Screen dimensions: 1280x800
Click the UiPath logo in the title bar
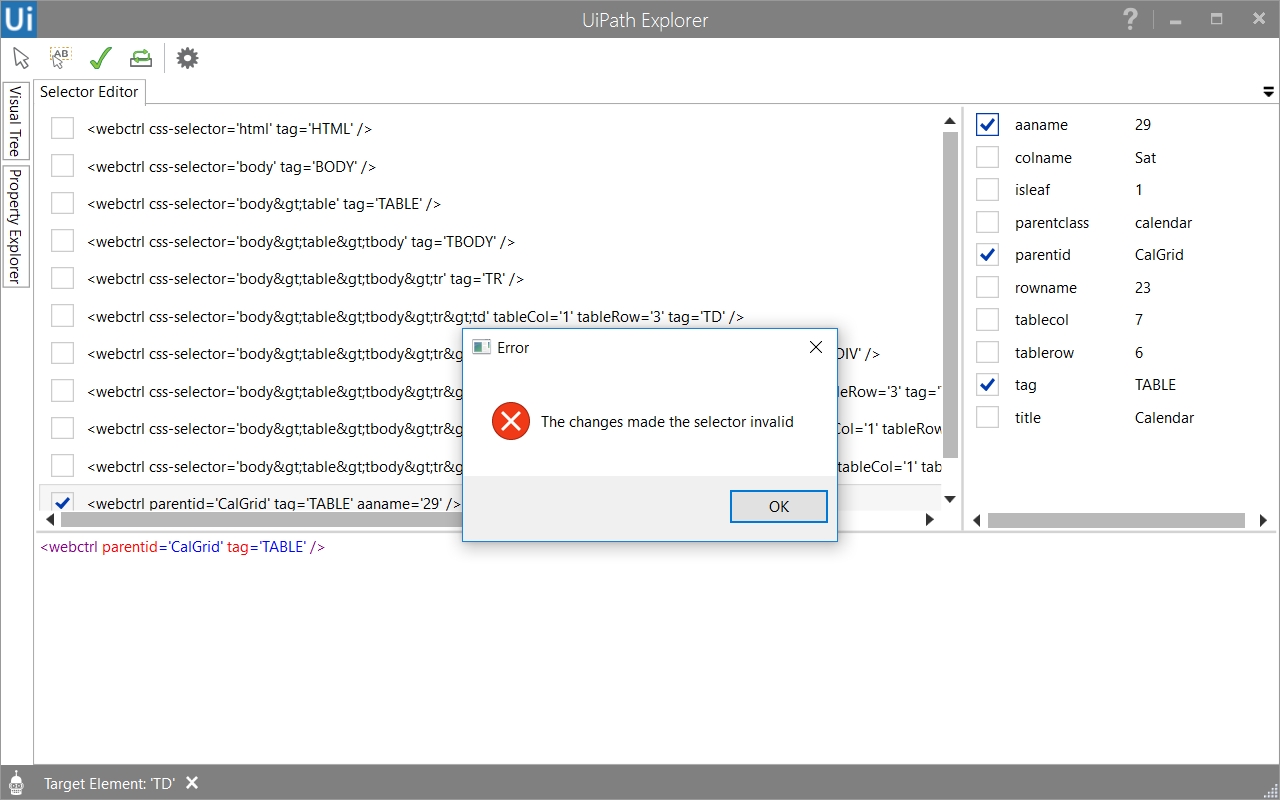point(18,19)
